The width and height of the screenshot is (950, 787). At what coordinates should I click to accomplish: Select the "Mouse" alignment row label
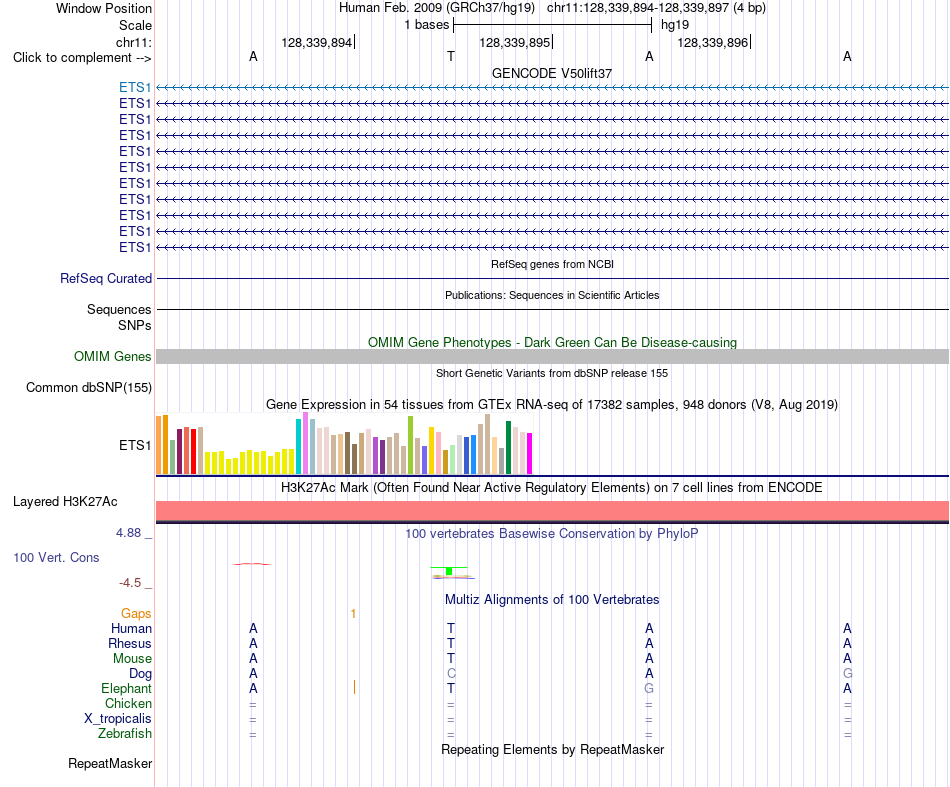pyautogui.click(x=132, y=659)
